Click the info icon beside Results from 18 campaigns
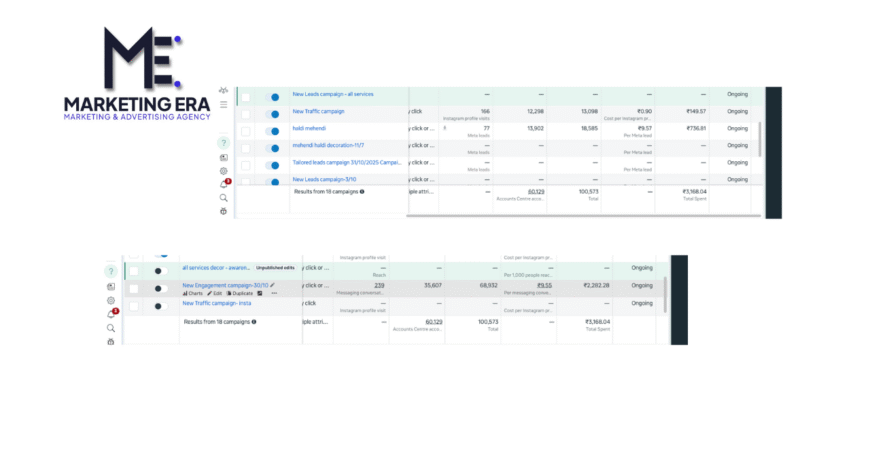This screenshot has width=870, height=457. pyautogui.click(x=362, y=190)
